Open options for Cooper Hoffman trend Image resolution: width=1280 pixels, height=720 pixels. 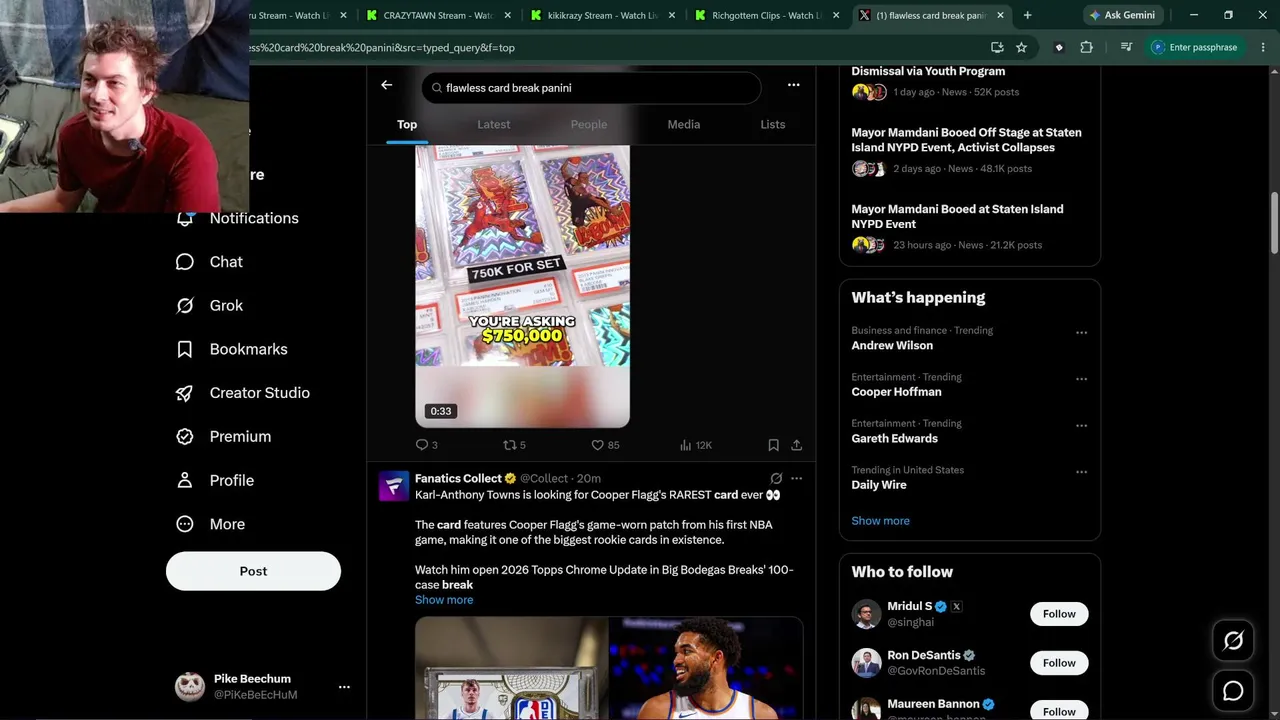pyautogui.click(x=1081, y=379)
